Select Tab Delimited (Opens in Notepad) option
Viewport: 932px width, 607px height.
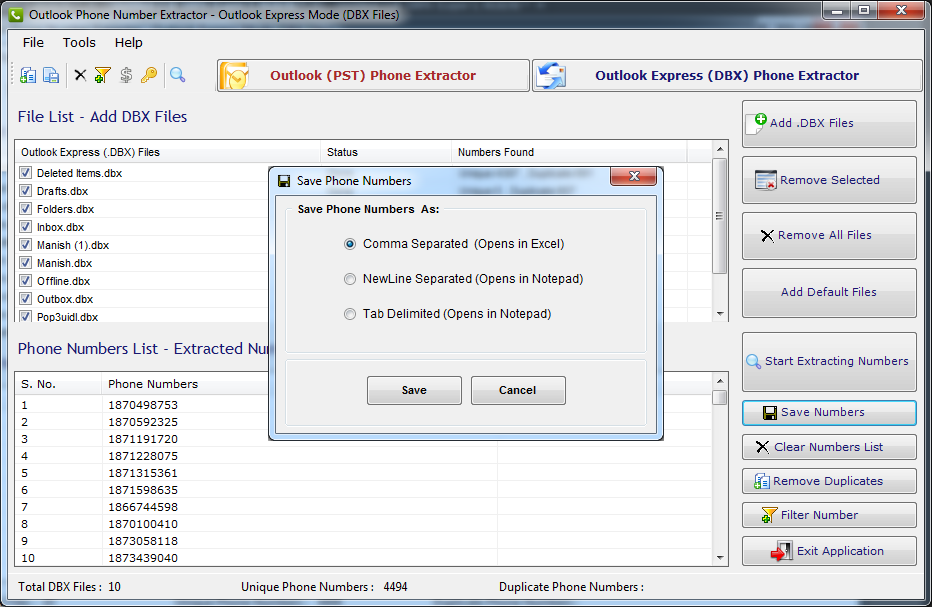pos(350,314)
